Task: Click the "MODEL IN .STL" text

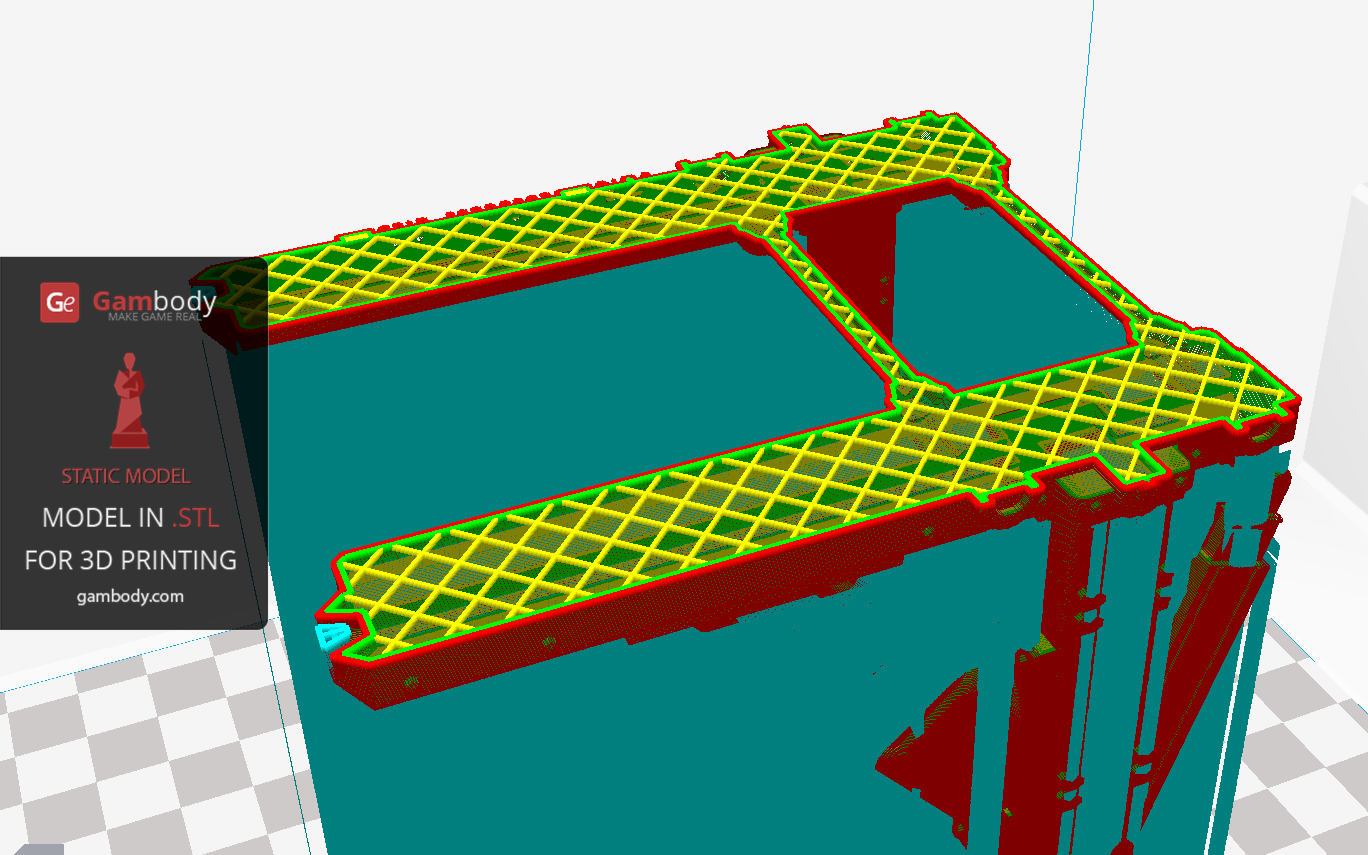Action: coord(130,518)
